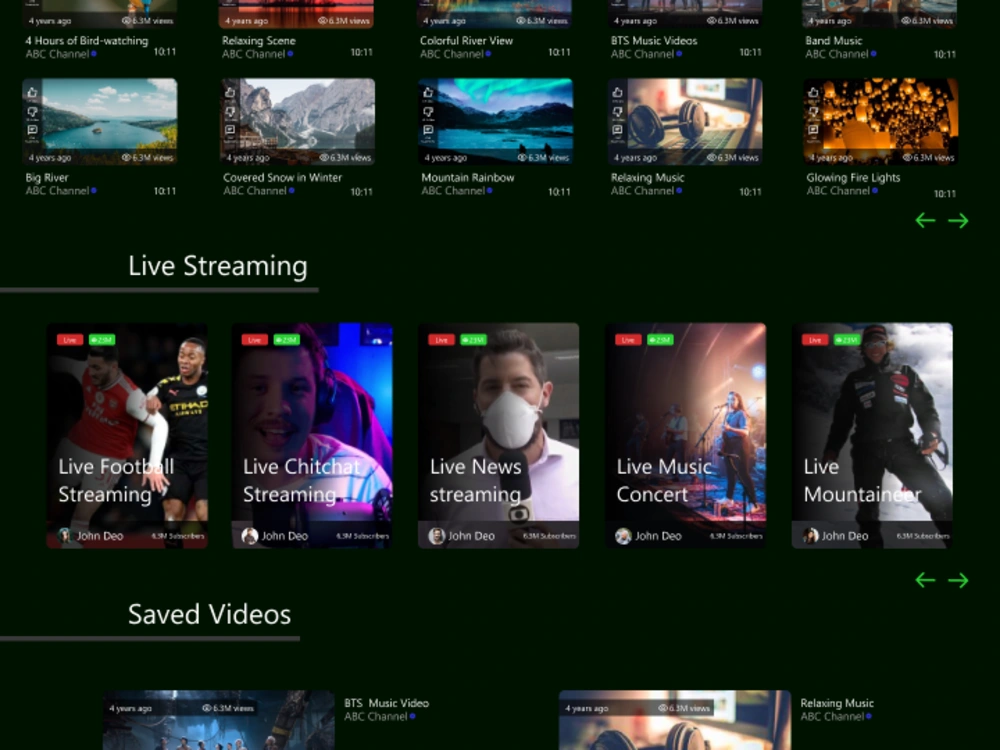Click 6.3M views on Big River thumbnail
Screen dimensions: 1000x750
(x=148, y=158)
